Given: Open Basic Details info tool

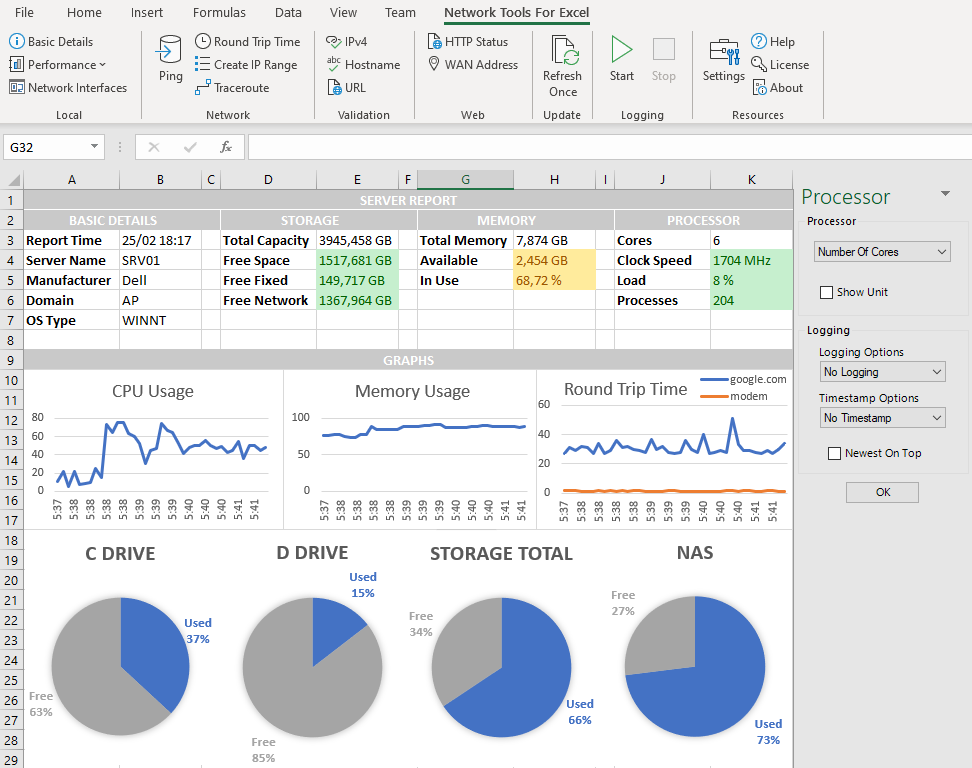Looking at the screenshot, I should pyautogui.click(x=51, y=42).
